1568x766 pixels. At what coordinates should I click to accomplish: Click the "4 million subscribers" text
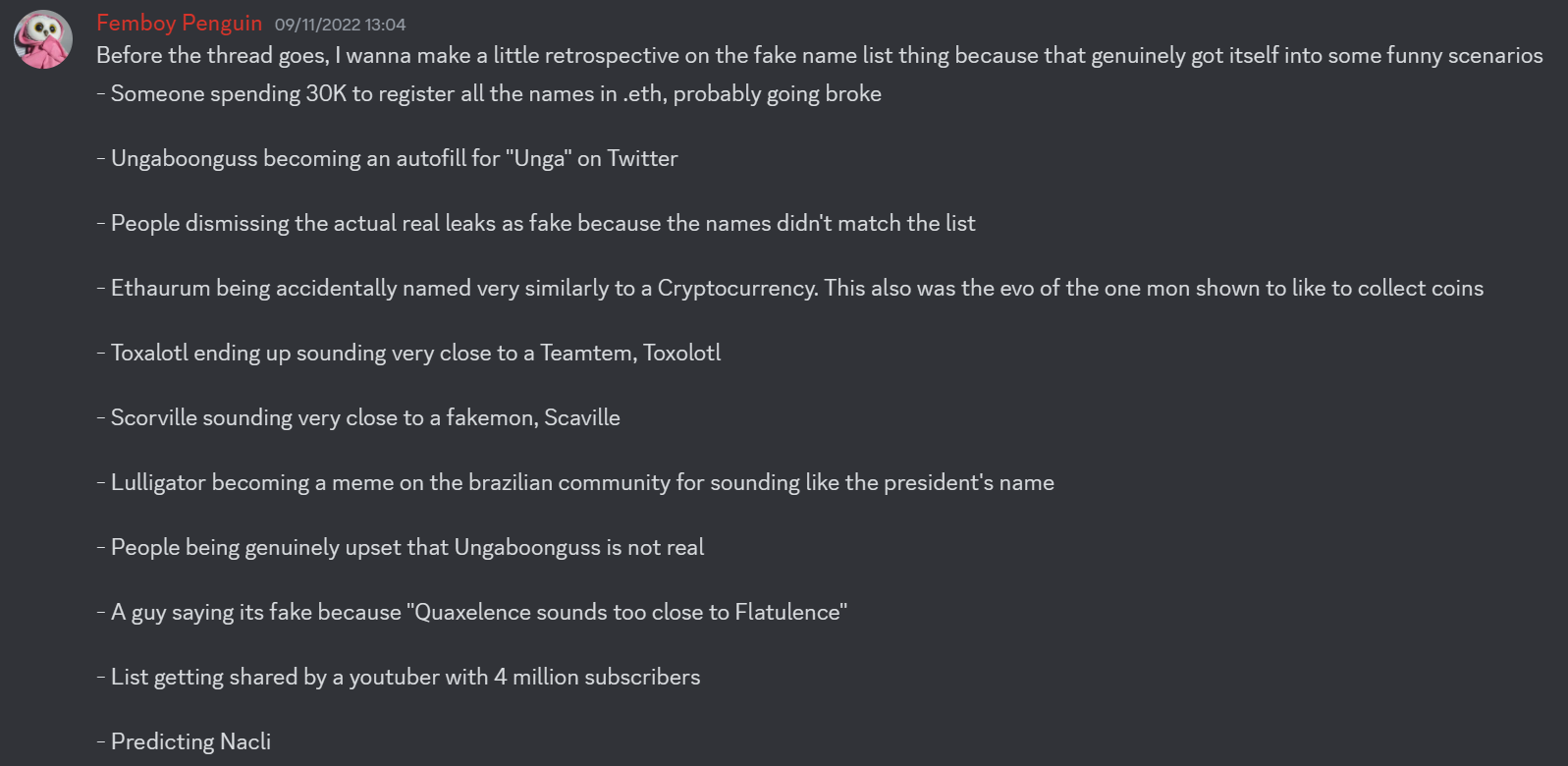tap(597, 677)
